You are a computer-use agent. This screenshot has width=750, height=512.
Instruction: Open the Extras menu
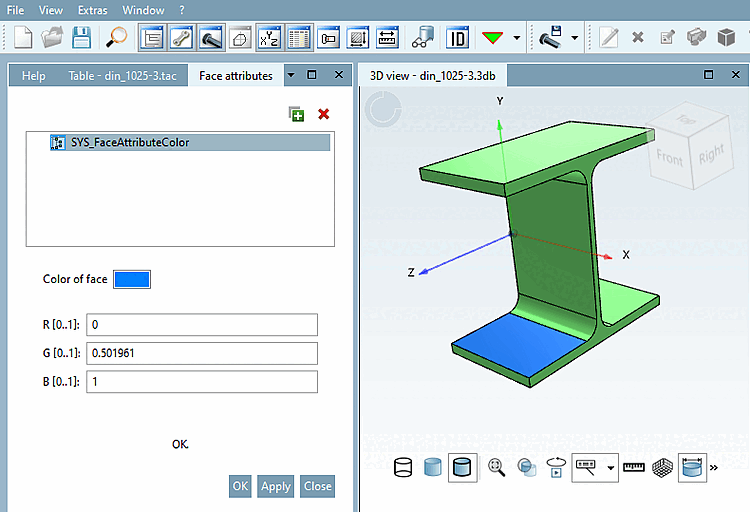point(92,9)
